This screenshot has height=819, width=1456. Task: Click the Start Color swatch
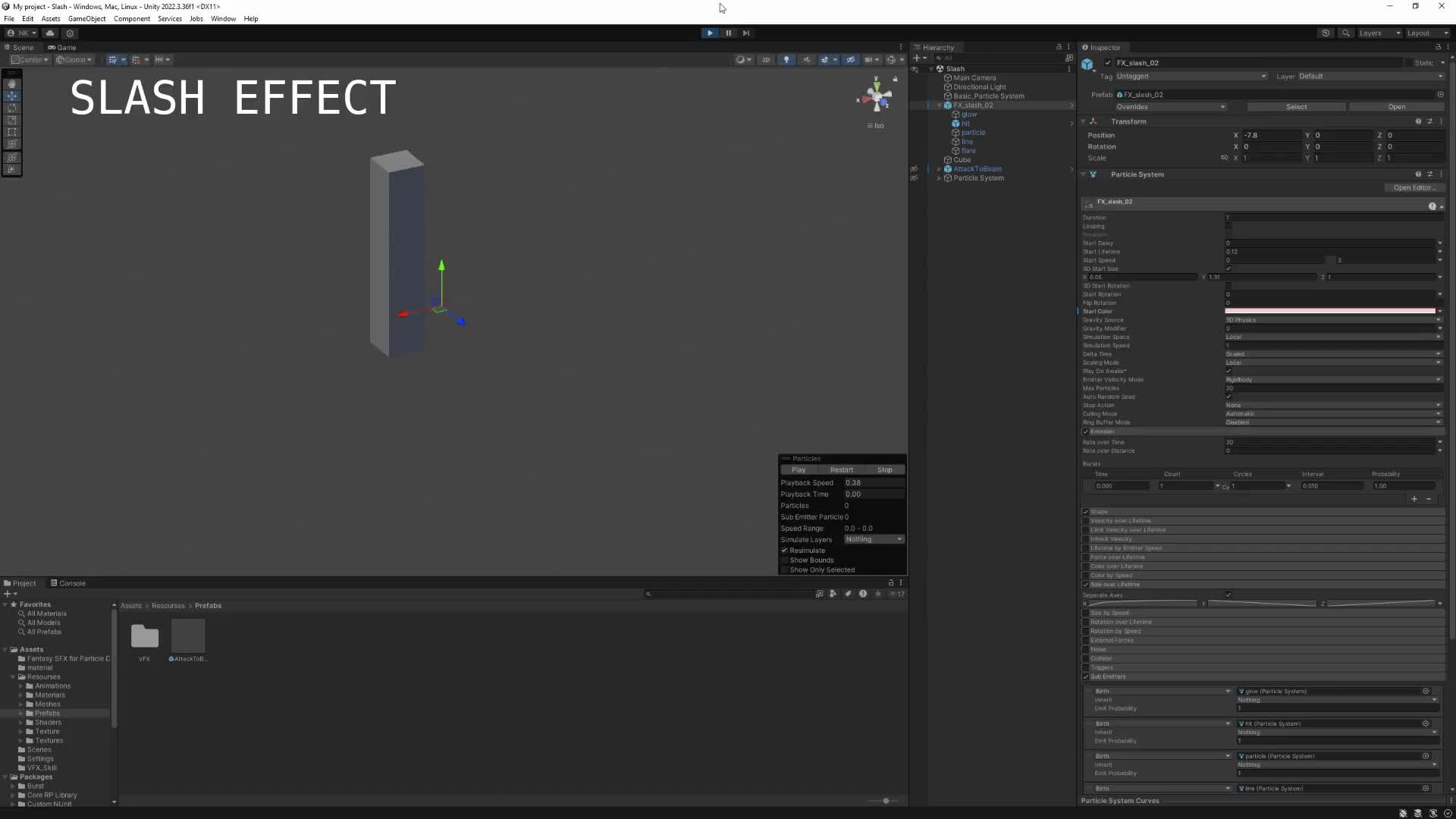click(1332, 311)
